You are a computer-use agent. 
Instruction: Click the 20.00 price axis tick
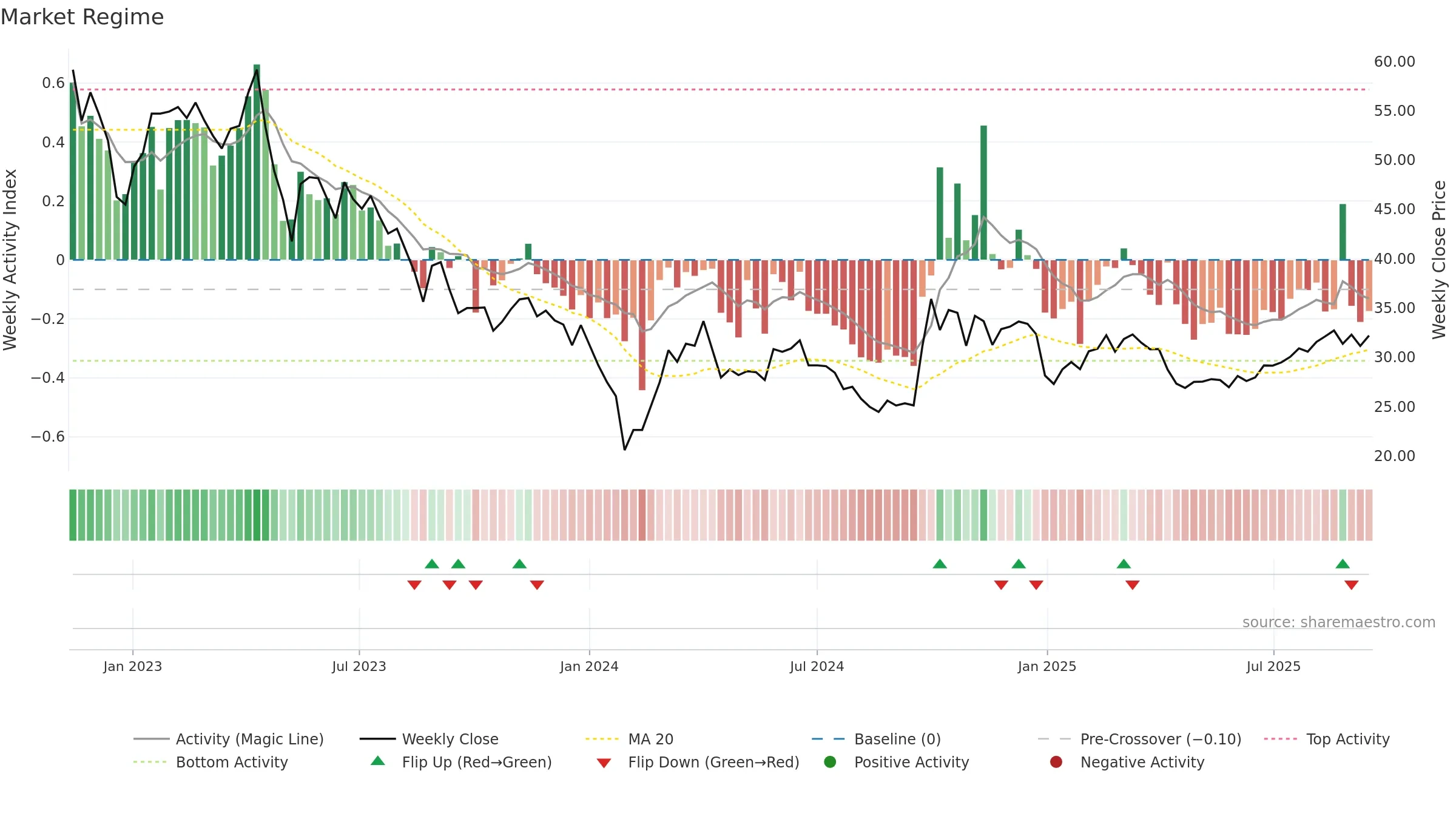click(x=1395, y=456)
